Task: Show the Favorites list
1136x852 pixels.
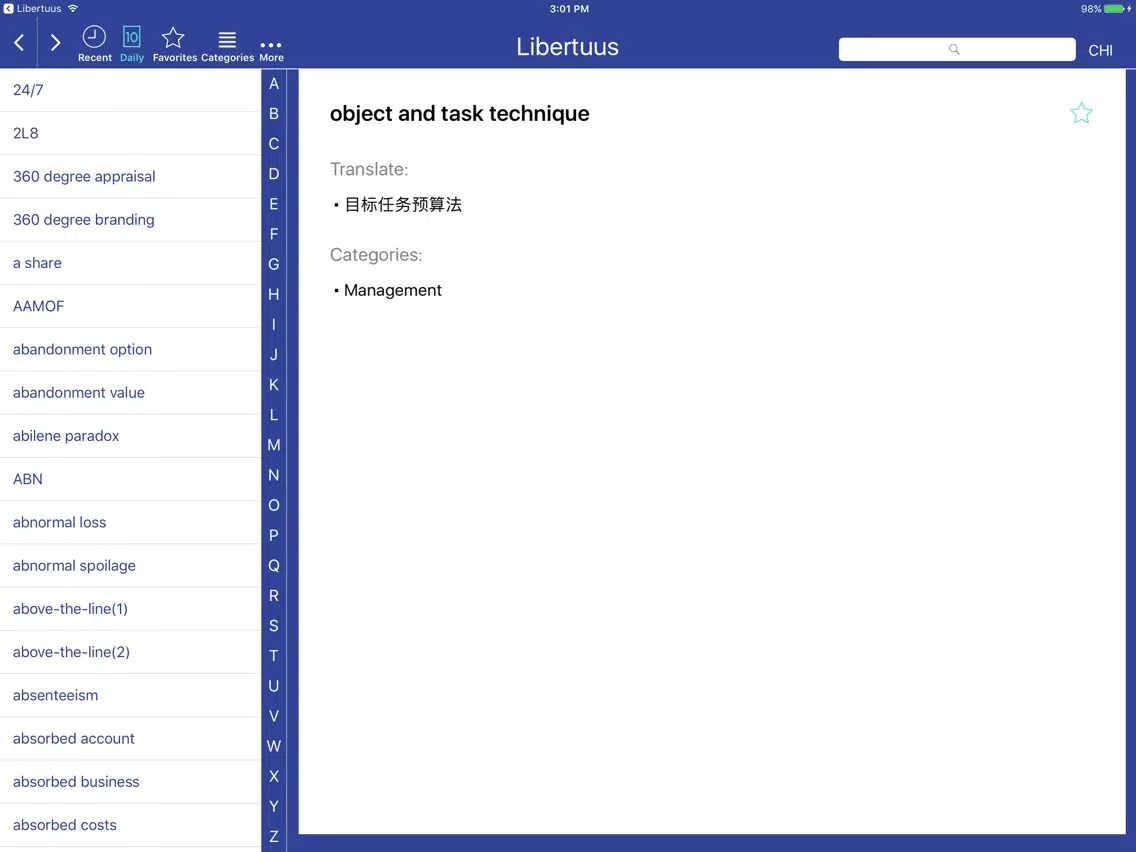Action: 174,44
